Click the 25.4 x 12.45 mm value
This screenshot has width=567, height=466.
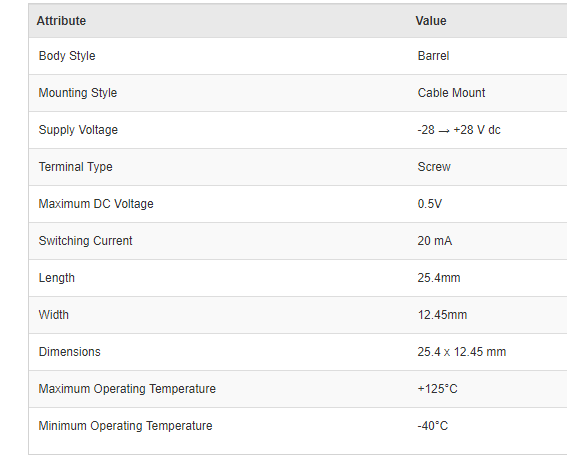[x=462, y=352]
